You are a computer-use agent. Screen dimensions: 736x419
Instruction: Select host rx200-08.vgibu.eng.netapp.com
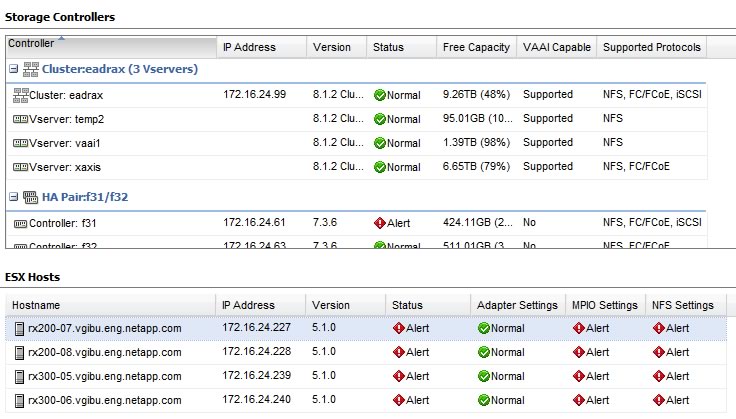click(x=105, y=352)
